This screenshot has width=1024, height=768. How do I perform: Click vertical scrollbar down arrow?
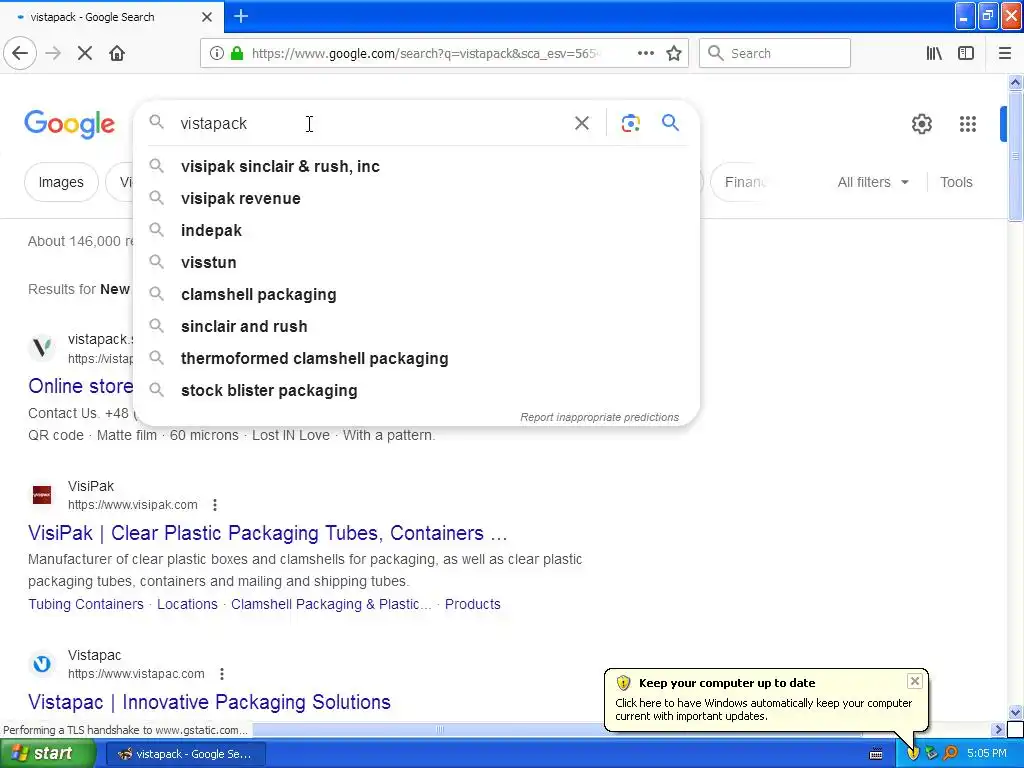1015,712
